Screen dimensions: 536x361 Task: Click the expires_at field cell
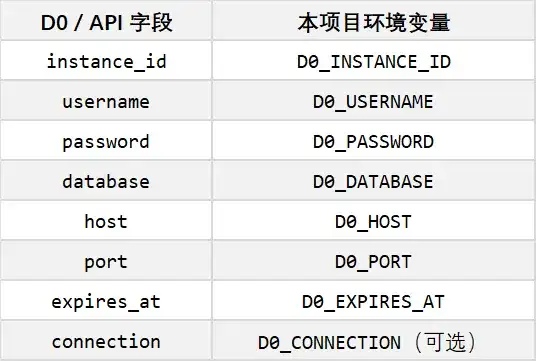tap(106, 300)
